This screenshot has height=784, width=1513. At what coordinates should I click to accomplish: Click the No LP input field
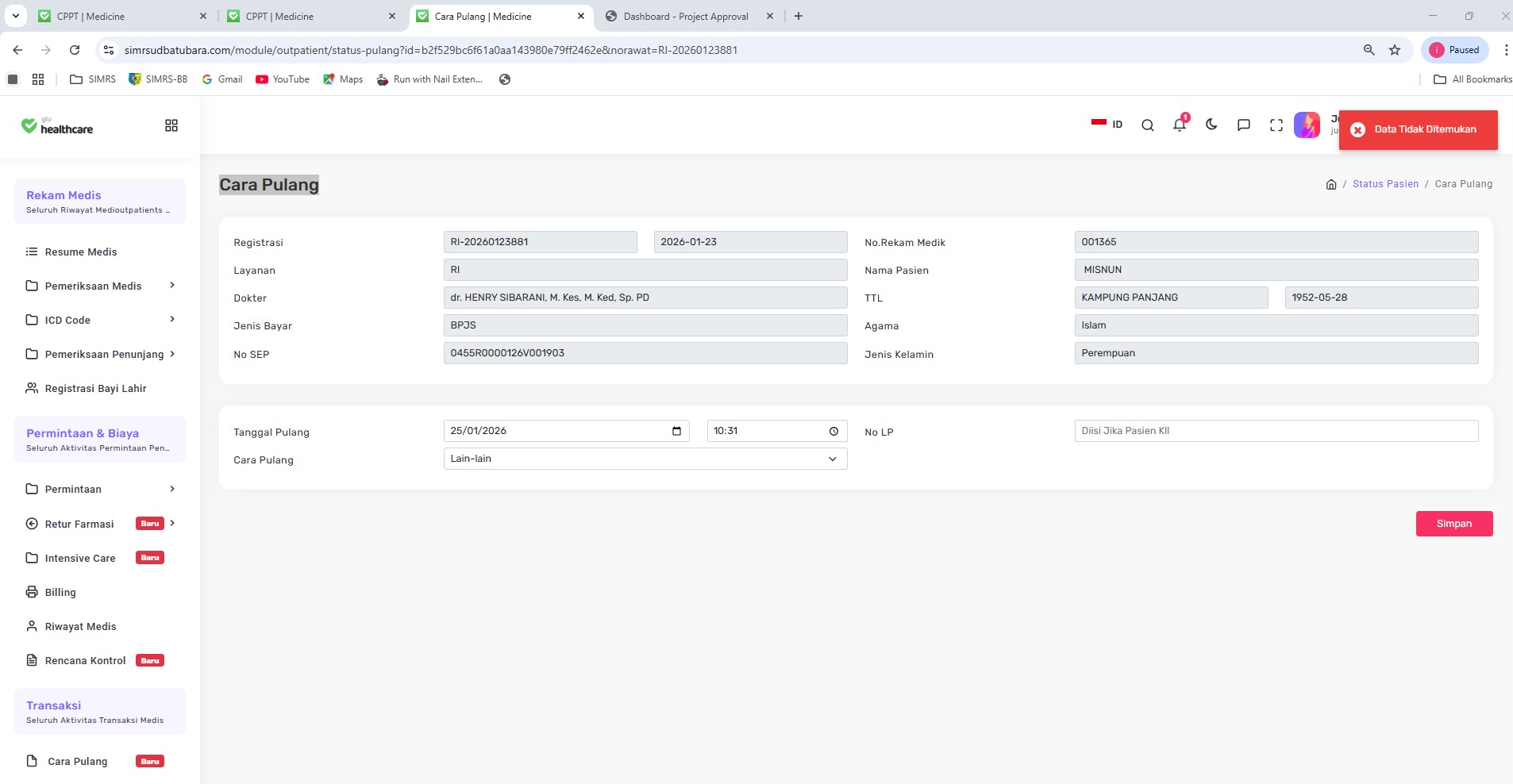[1276, 431]
